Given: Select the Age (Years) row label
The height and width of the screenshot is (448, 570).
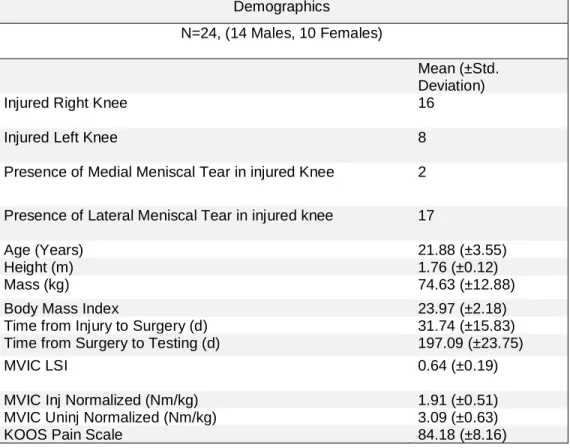Looking at the screenshot, I should pos(44,250).
